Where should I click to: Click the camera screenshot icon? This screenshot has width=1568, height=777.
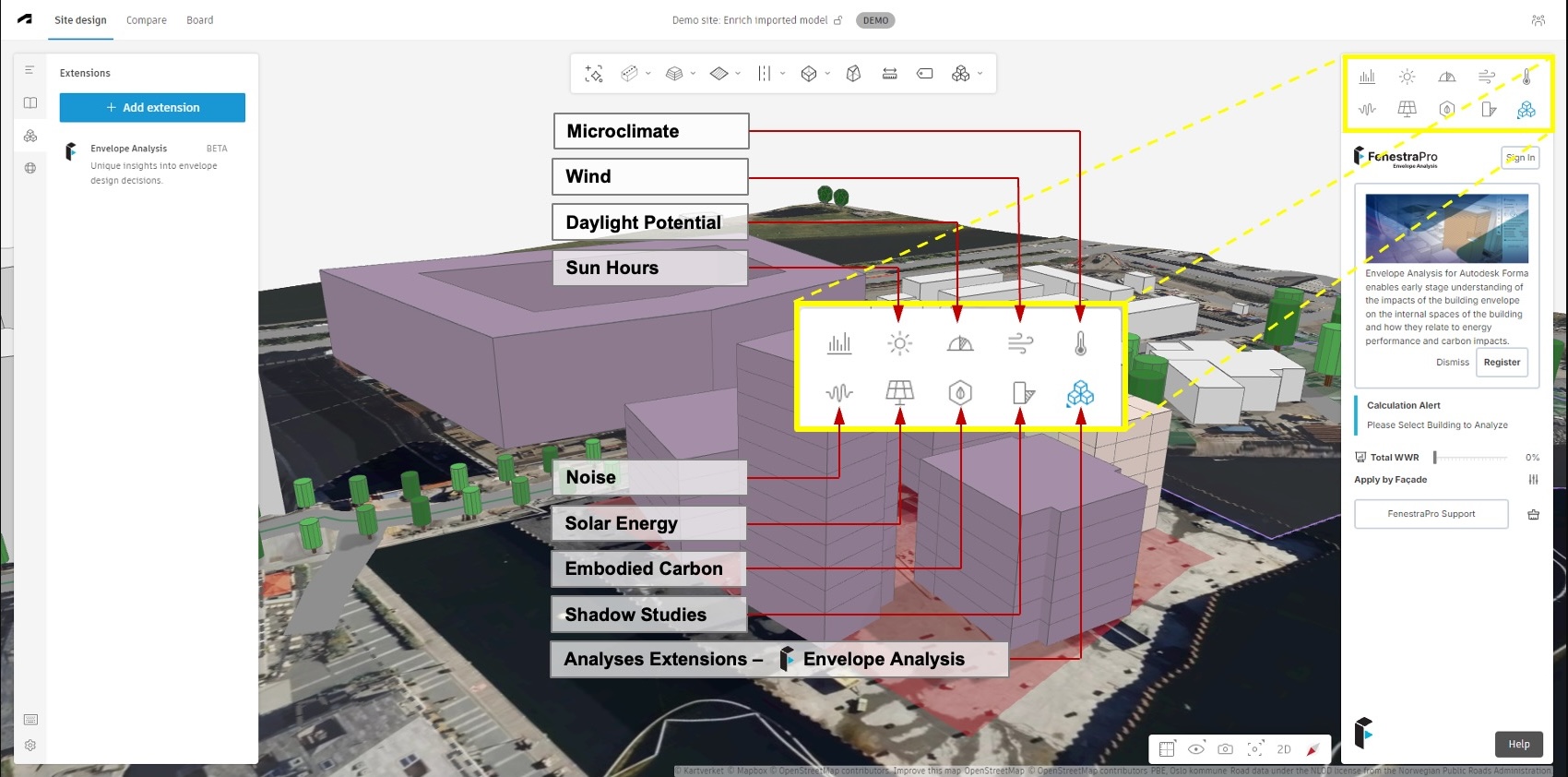click(1225, 749)
